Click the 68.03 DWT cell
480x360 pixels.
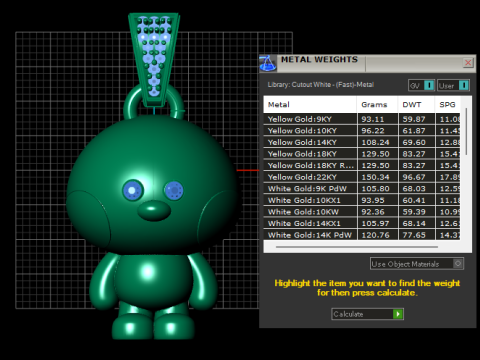tap(416, 189)
